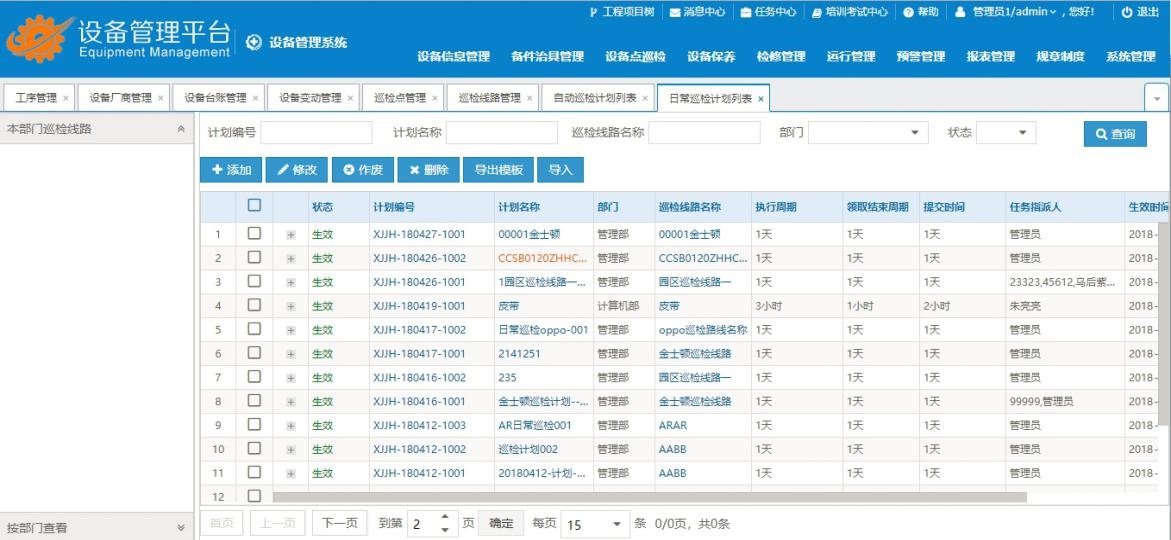Click the 培训考试中心 icon
This screenshot has height=540, width=1171.
click(x=817, y=12)
